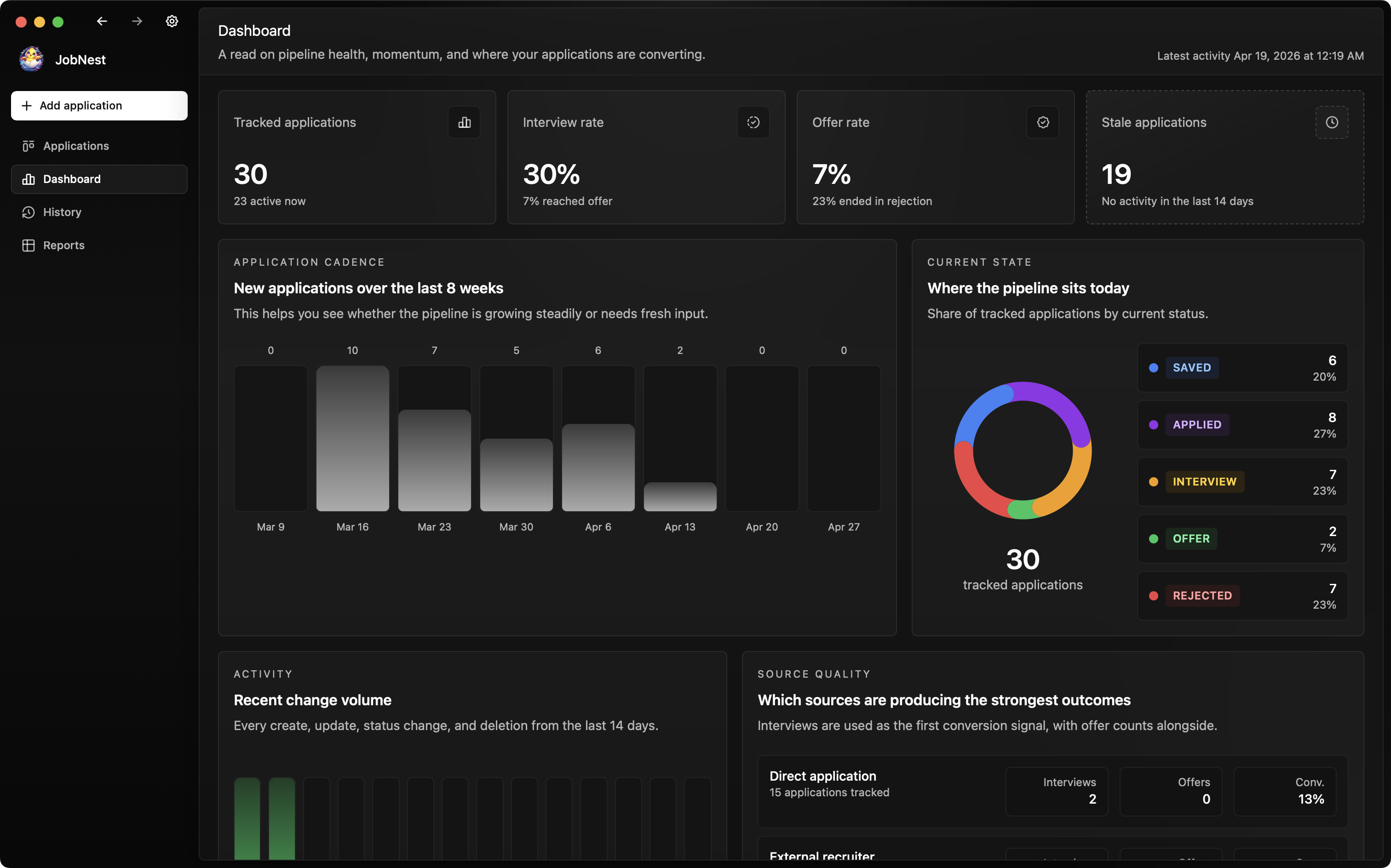Viewport: 1391px width, 868px height.
Task: Click 'No activity in the last 14 days'
Action: coord(1177,201)
